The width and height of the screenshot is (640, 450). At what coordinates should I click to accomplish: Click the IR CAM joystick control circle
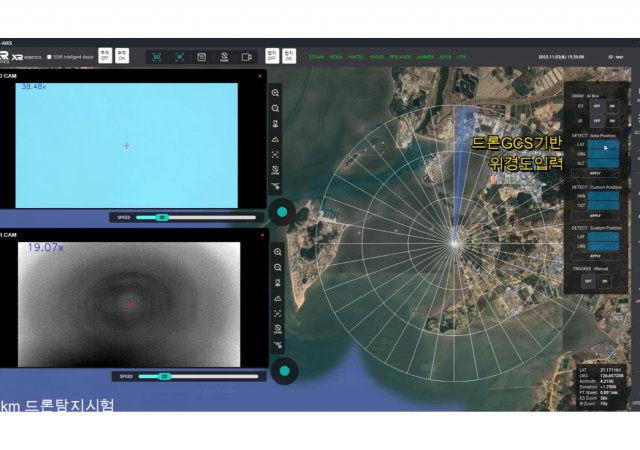[283, 371]
